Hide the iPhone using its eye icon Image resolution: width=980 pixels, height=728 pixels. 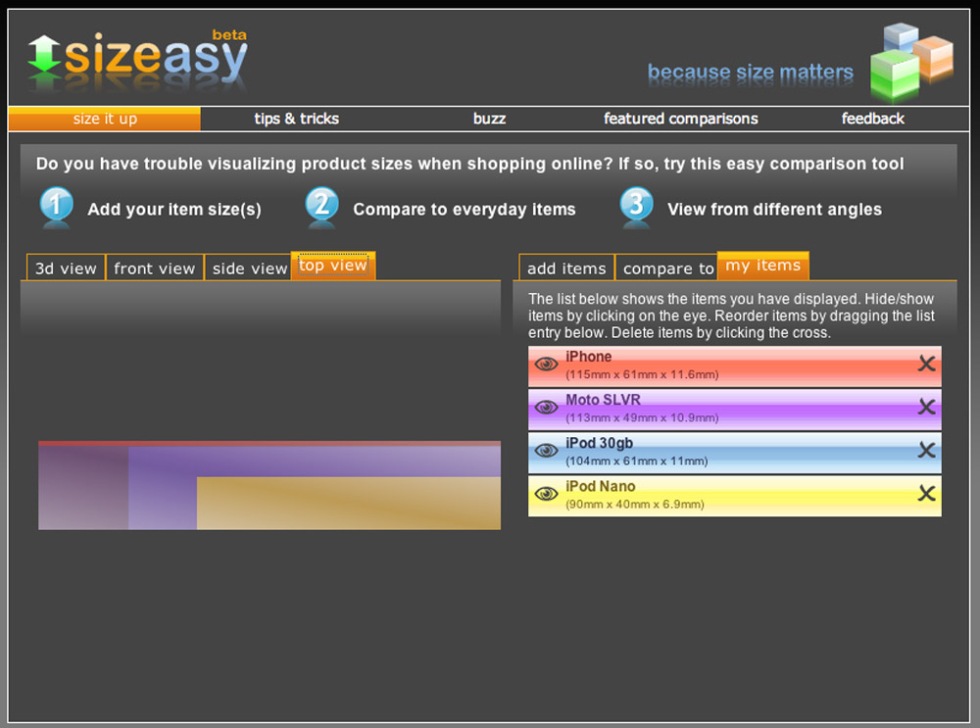[x=546, y=365]
